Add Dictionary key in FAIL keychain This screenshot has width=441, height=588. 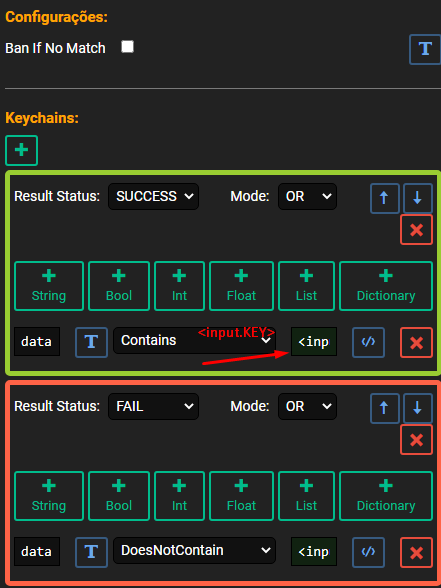[386, 496]
